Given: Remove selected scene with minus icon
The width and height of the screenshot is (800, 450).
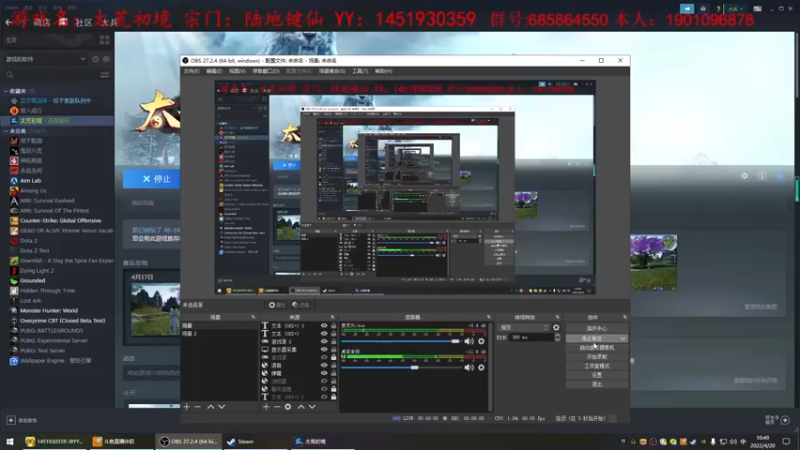Looking at the screenshot, I should (198, 407).
